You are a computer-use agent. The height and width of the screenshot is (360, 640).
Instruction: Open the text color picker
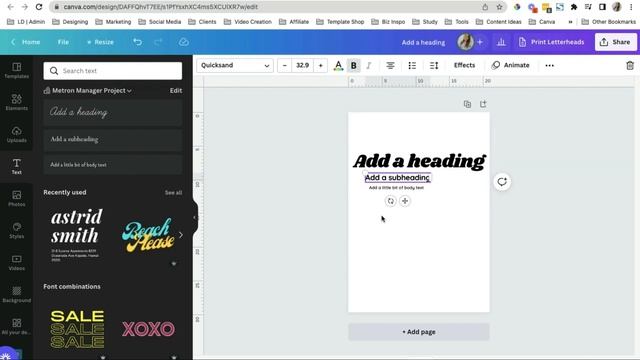pyautogui.click(x=338, y=65)
